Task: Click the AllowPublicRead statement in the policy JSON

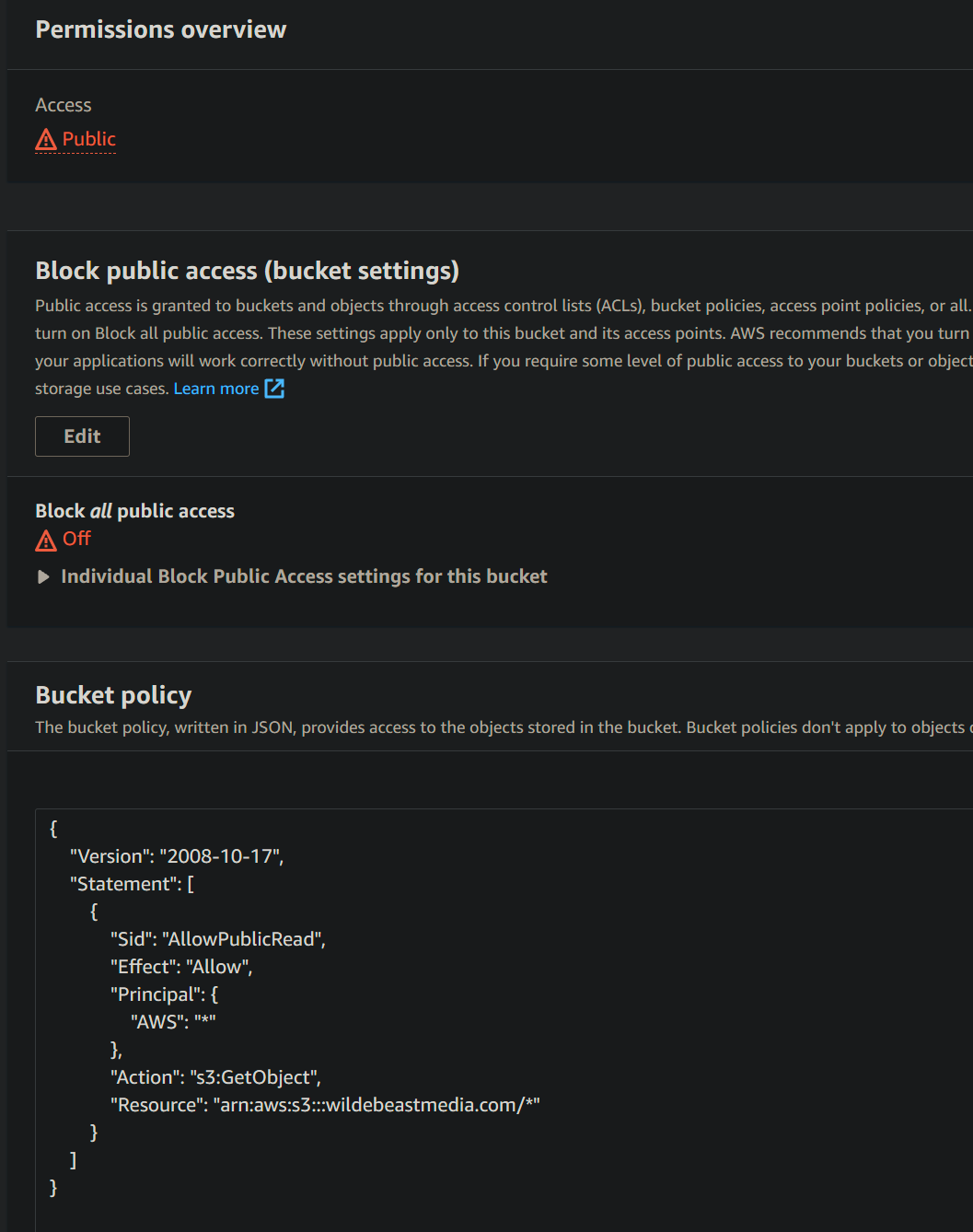Action: click(217, 938)
